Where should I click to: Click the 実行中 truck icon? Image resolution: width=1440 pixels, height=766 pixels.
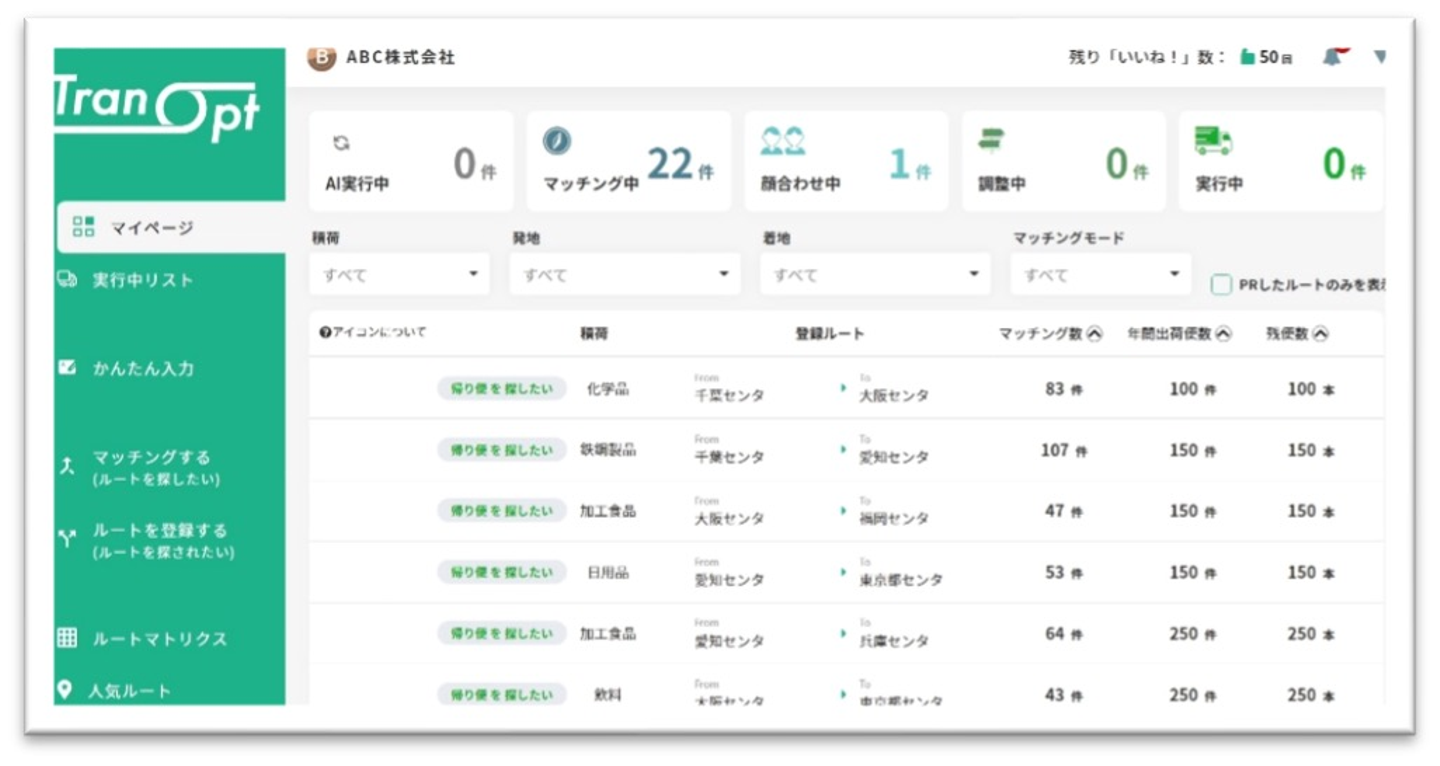[1213, 142]
